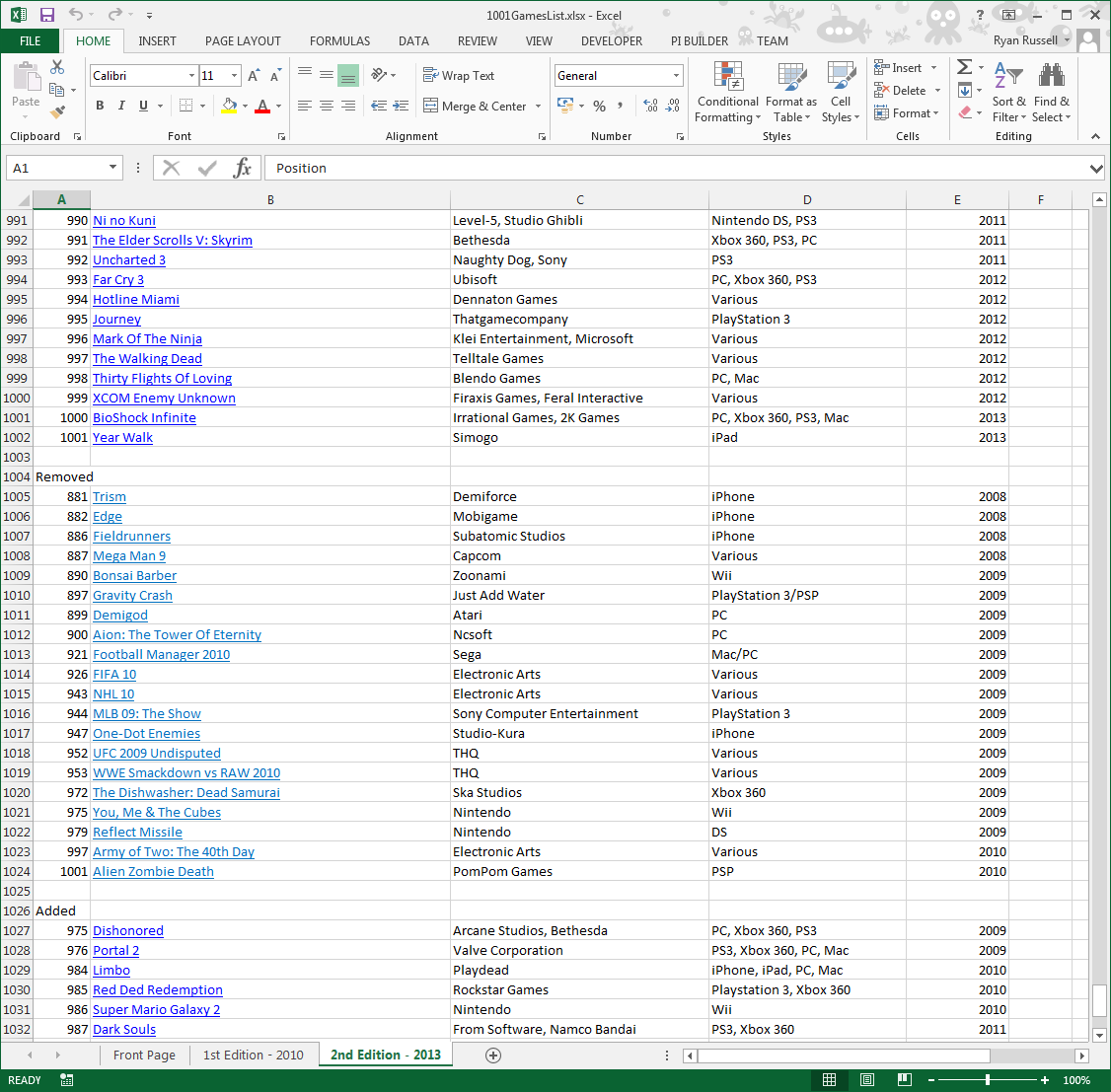1111x1092 pixels.
Task: Increase font size with the larger A
Action: [254, 75]
